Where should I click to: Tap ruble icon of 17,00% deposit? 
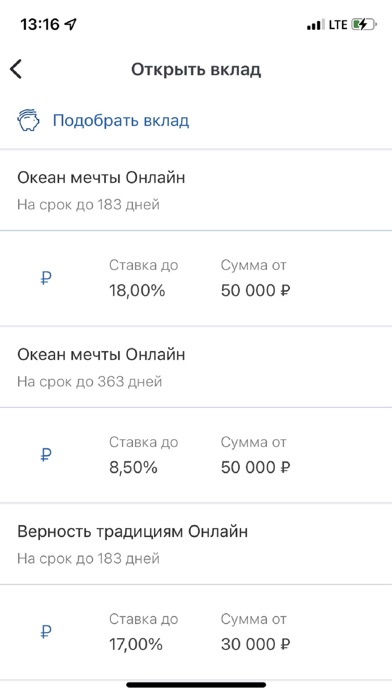pyautogui.click(x=46, y=632)
